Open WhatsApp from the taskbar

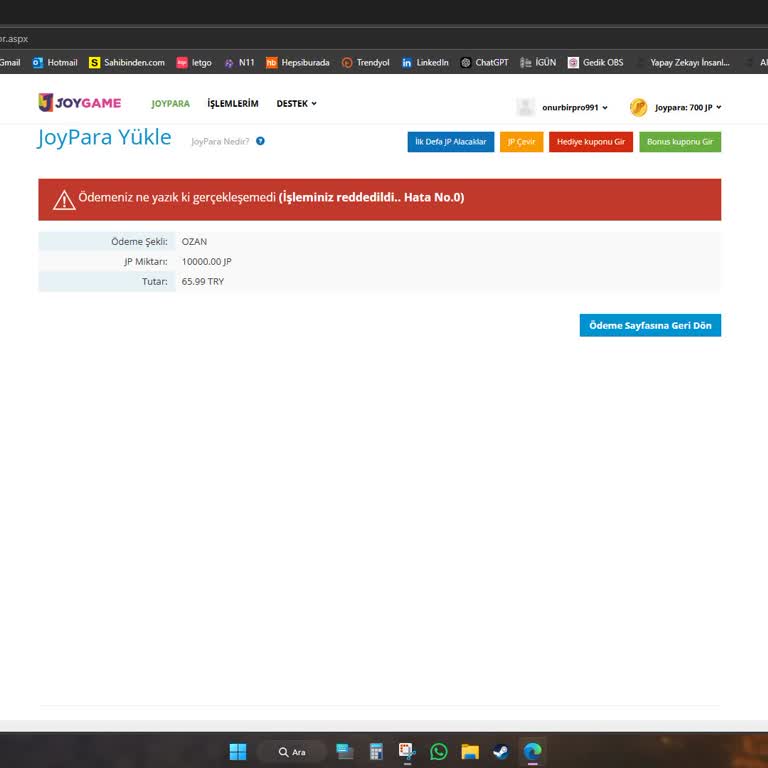438,751
